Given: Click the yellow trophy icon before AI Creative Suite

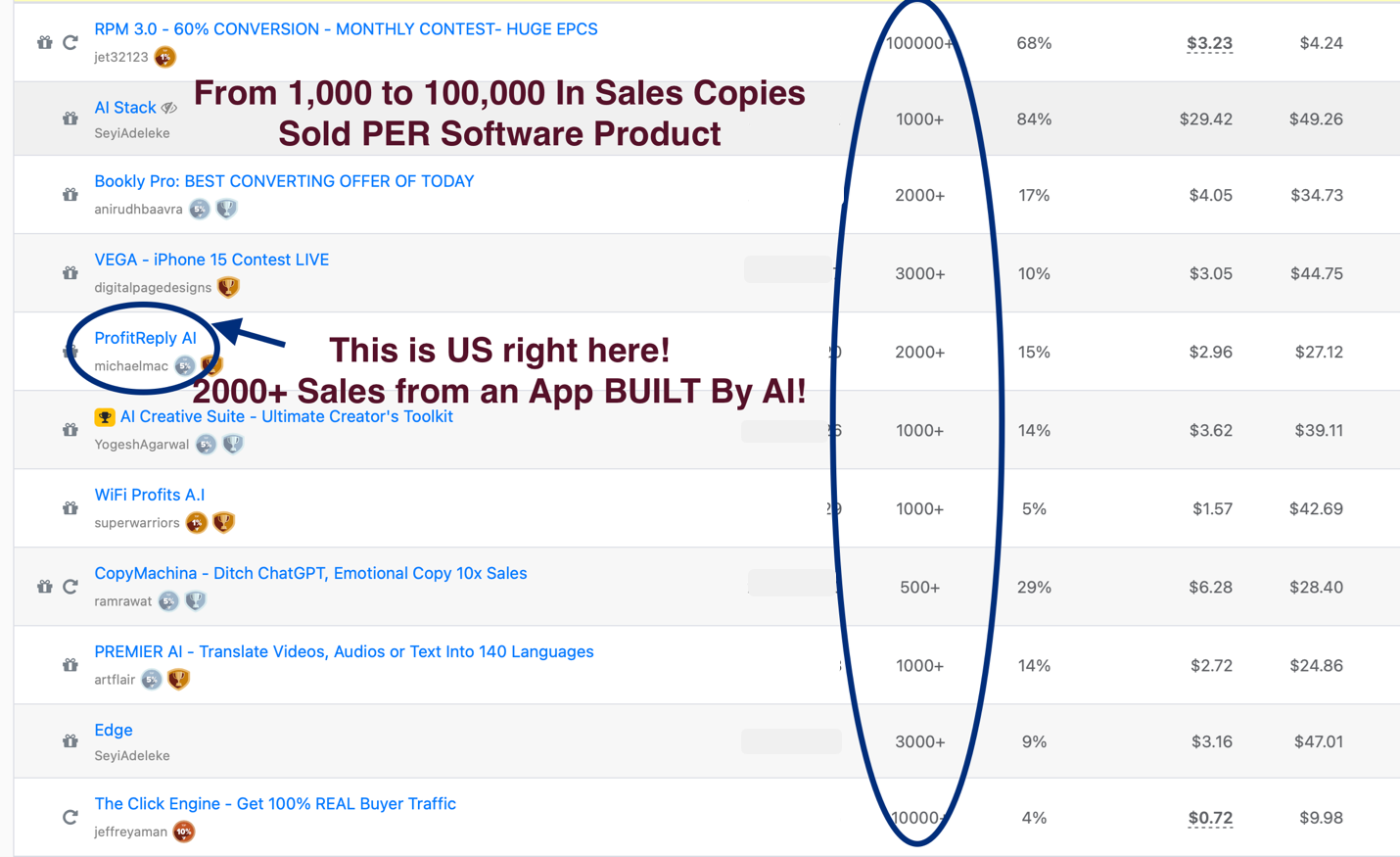Looking at the screenshot, I should click(x=105, y=417).
